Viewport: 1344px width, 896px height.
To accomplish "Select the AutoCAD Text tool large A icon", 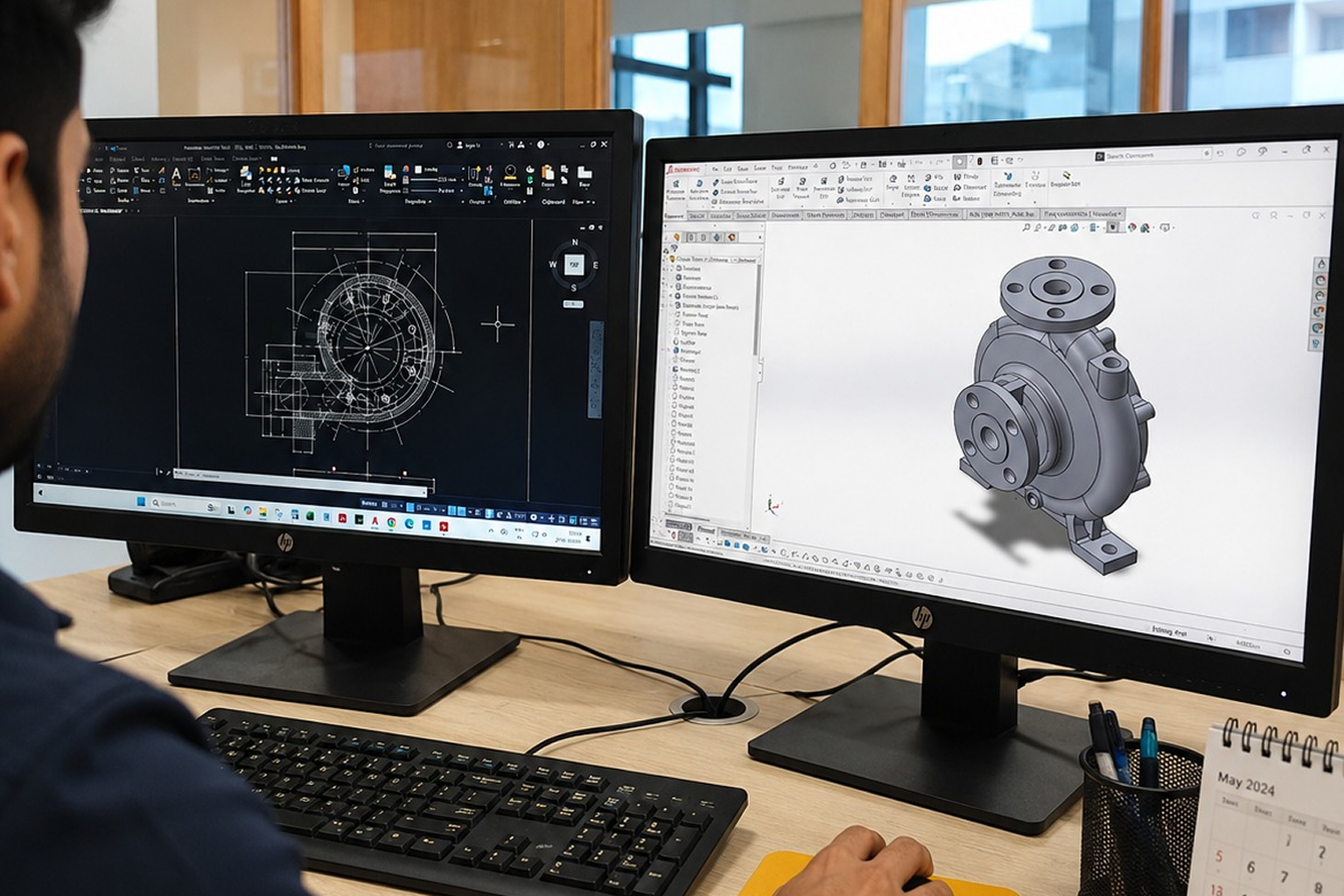I will [x=176, y=173].
